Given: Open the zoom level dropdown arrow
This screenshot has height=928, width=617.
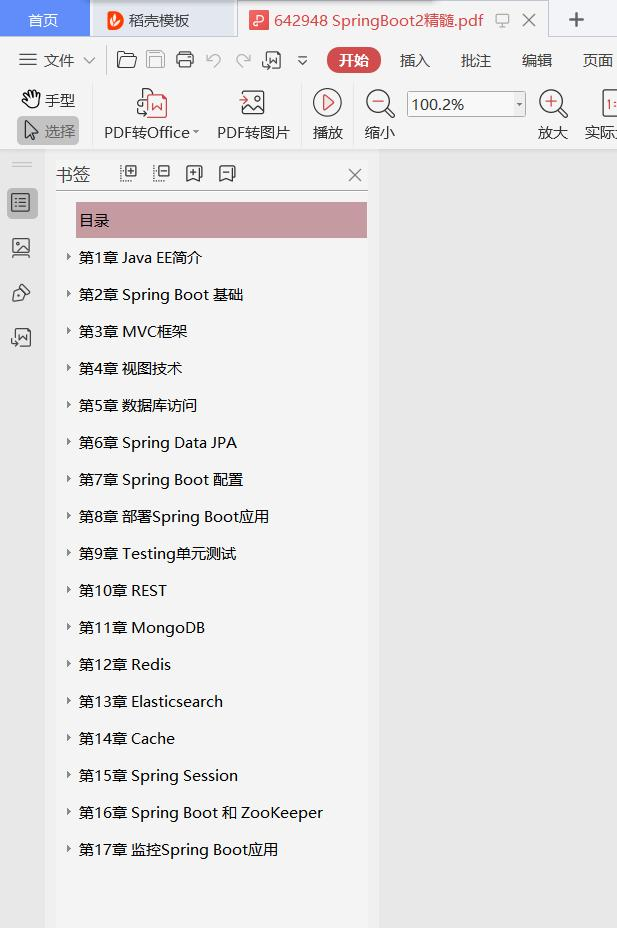Looking at the screenshot, I should click(519, 104).
